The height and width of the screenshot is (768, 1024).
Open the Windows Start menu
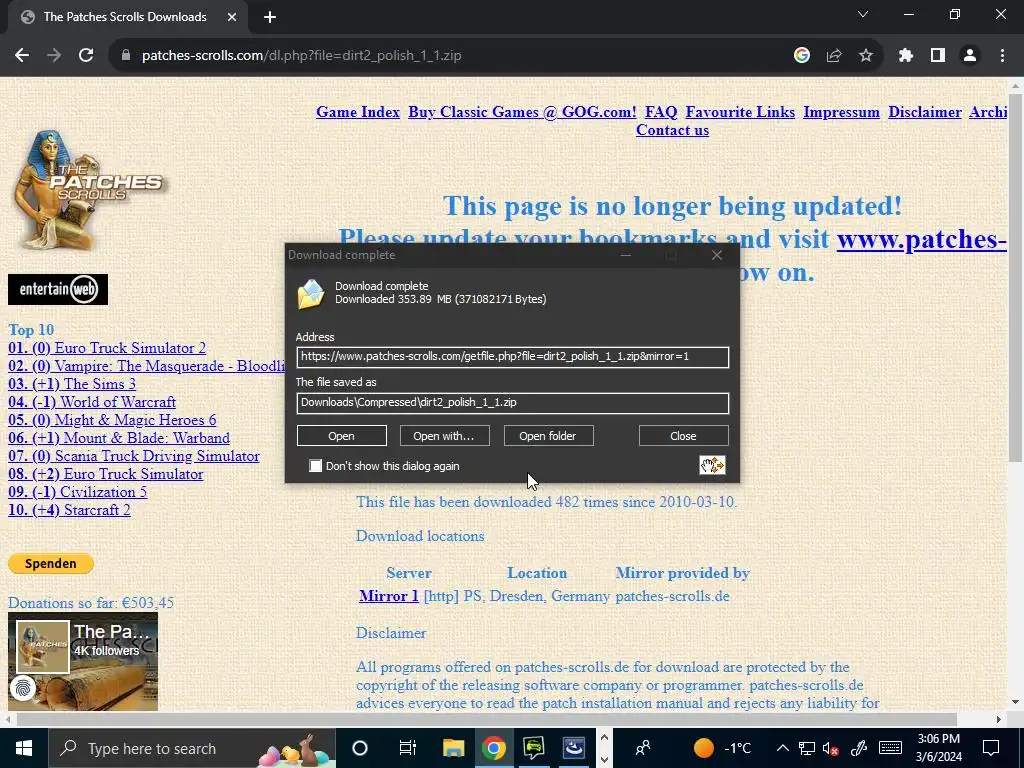24,748
